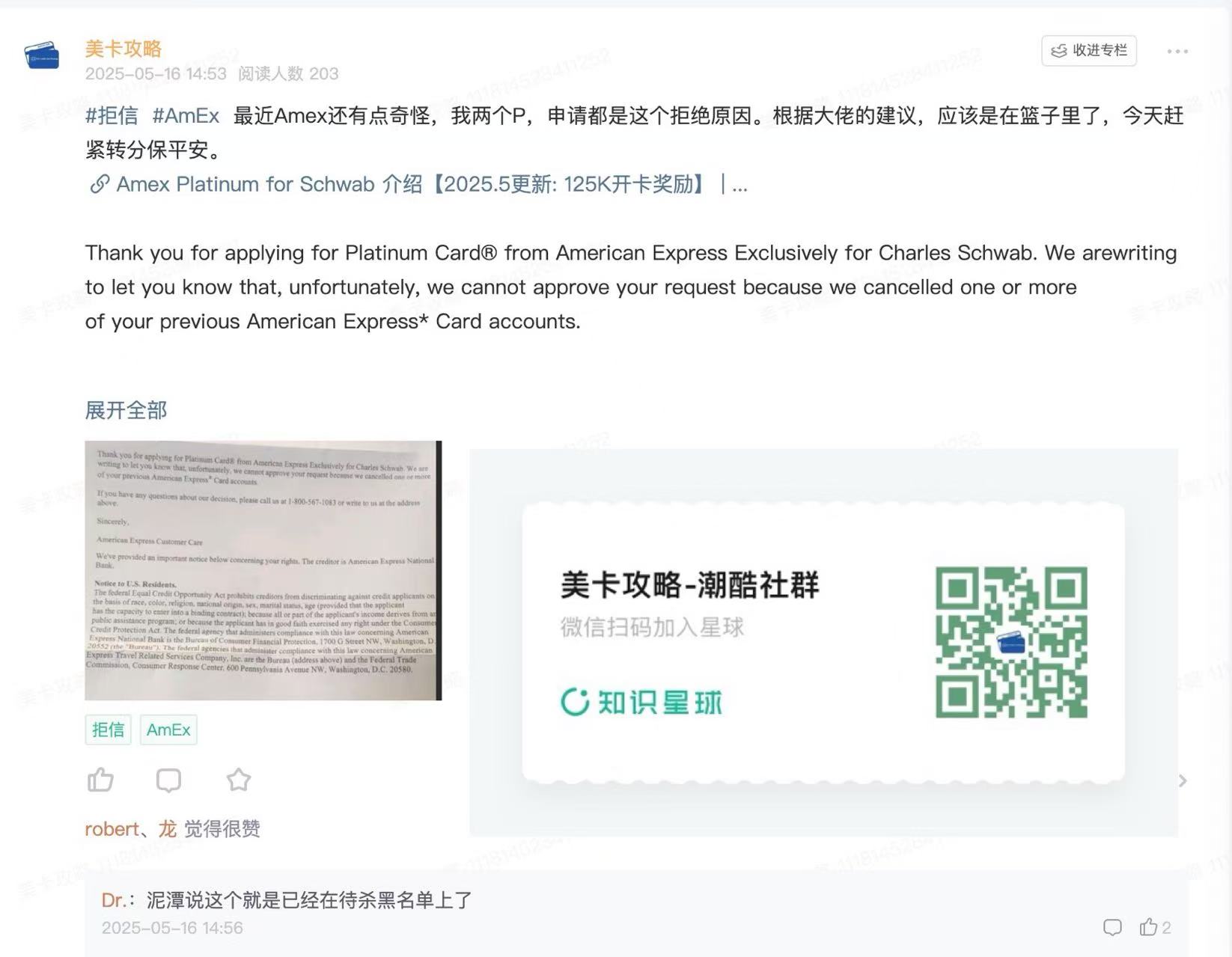Image resolution: width=1232 pixels, height=957 pixels.
Task: Click the 美卡攻略 author avatar
Action: click(x=42, y=55)
